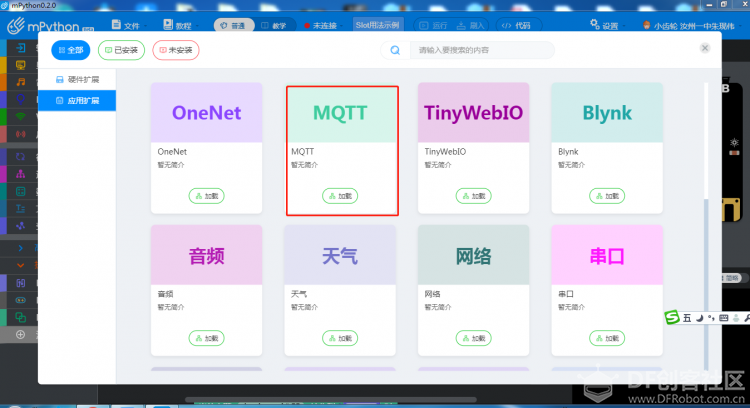Click the workspace horizontal scrollbar at bottom
750x408 pixels.
point(330,399)
